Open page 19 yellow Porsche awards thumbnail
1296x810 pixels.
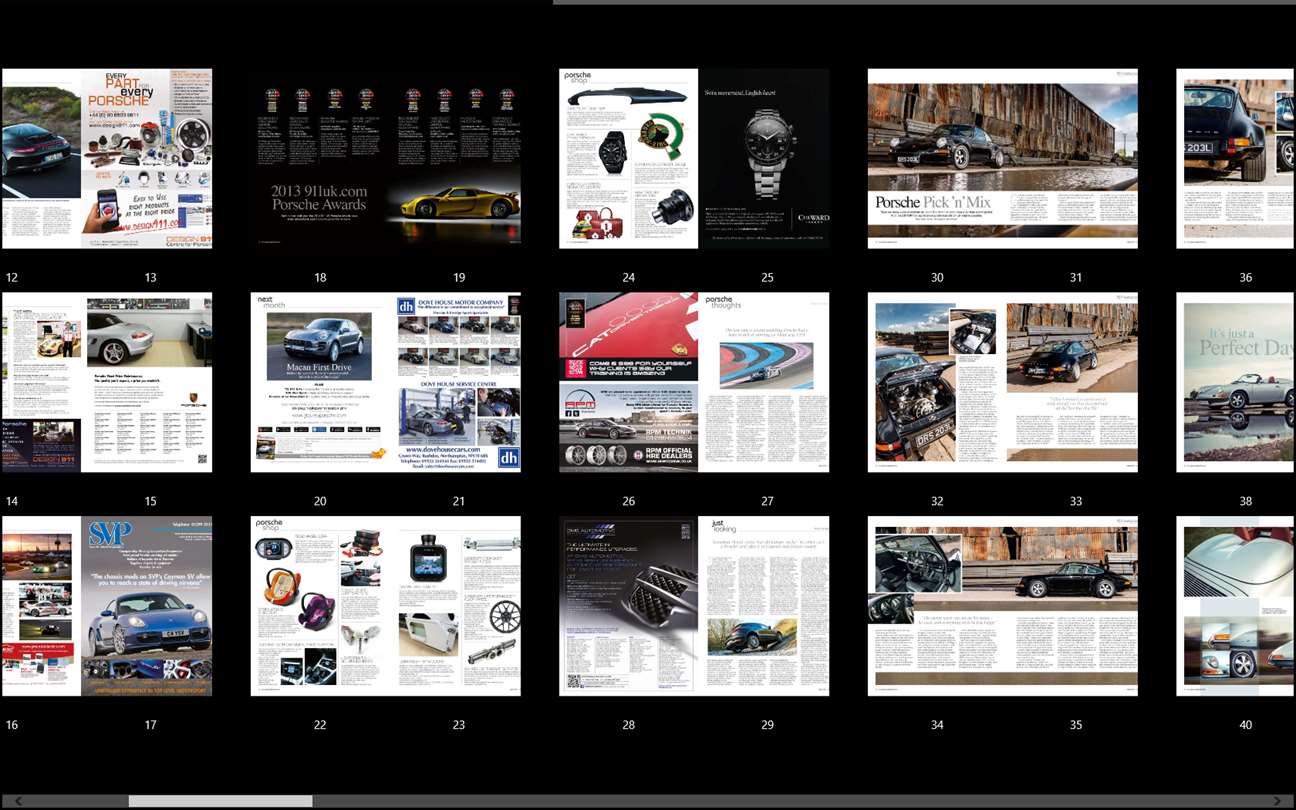coord(454,158)
